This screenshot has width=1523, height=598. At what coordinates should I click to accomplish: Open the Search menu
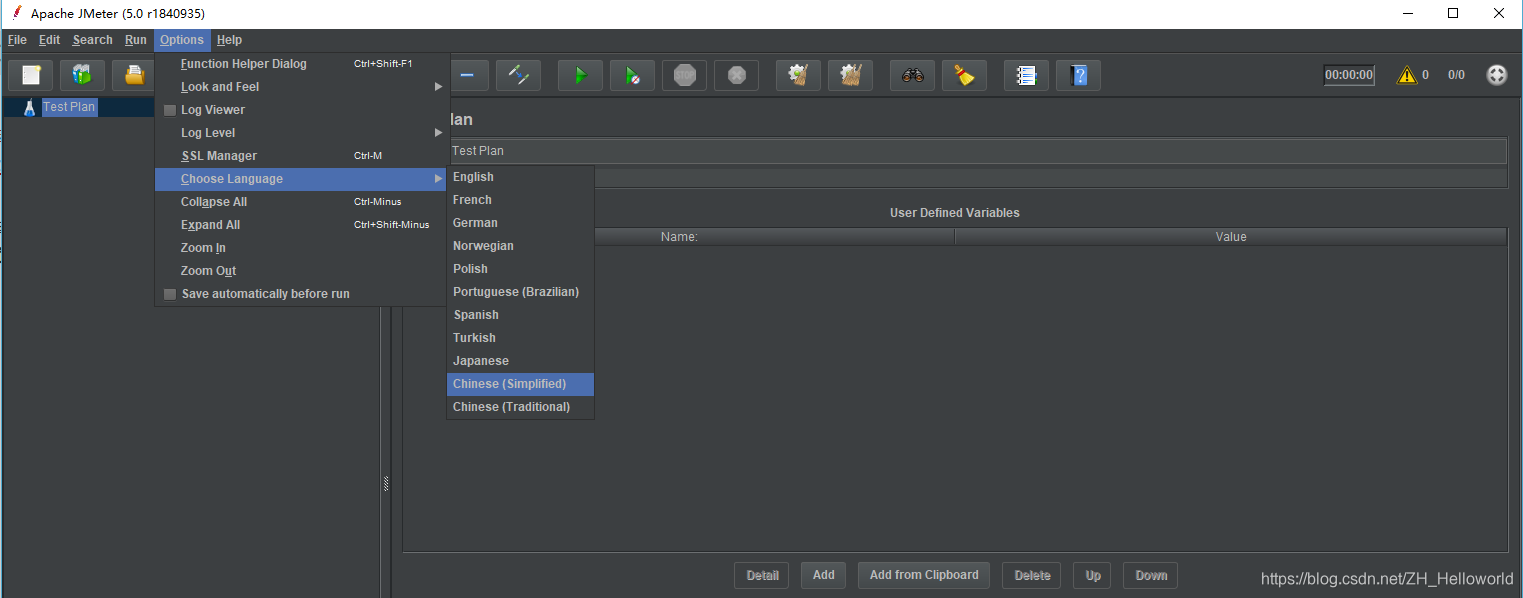pos(92,40)
